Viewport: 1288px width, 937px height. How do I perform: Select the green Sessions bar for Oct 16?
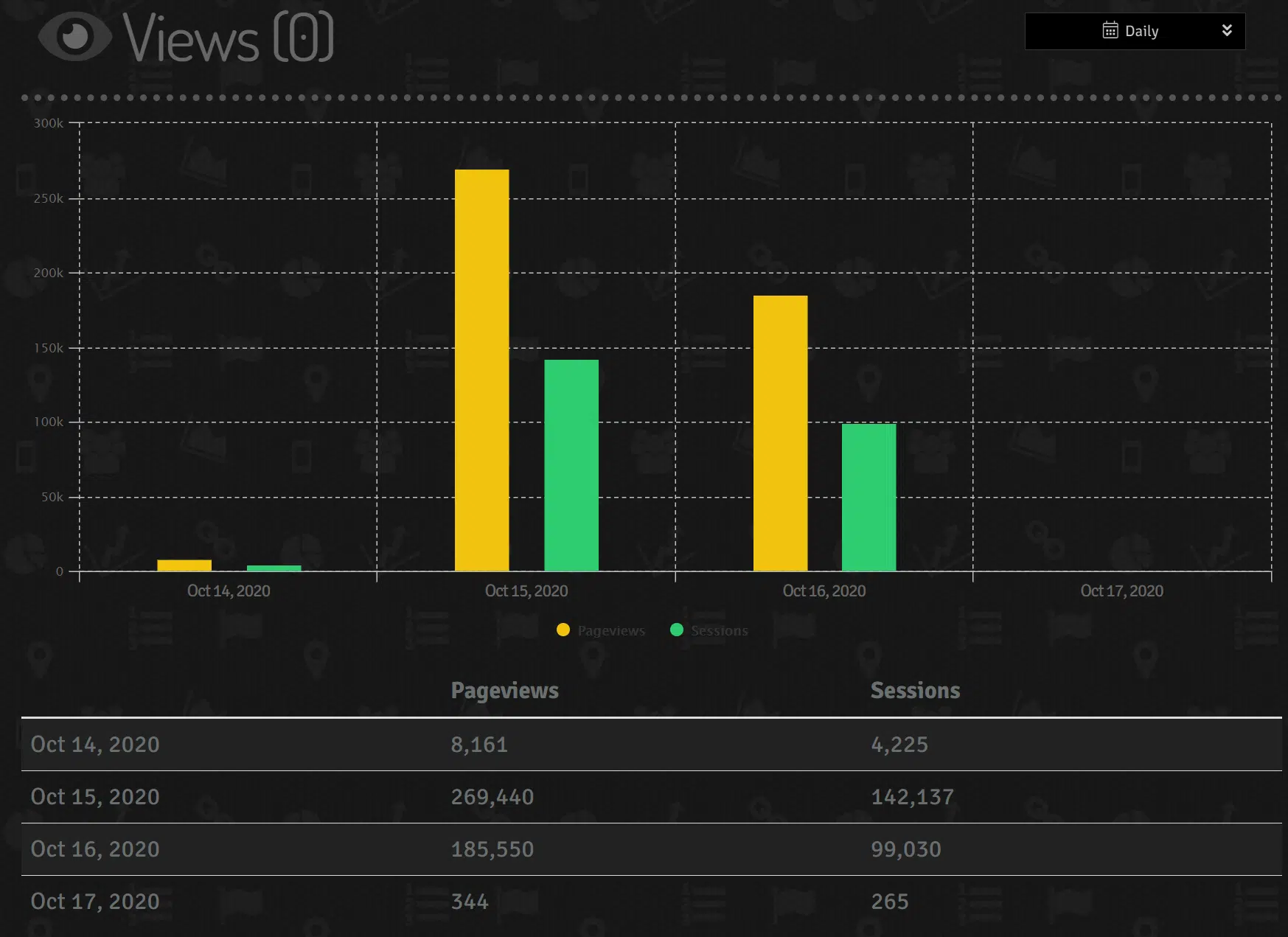click(868, 495)
